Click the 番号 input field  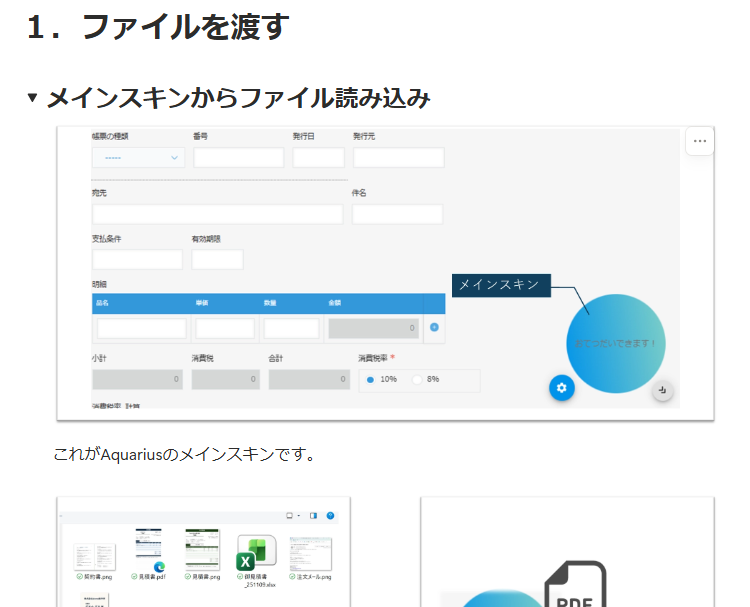(x=239, y=157)
